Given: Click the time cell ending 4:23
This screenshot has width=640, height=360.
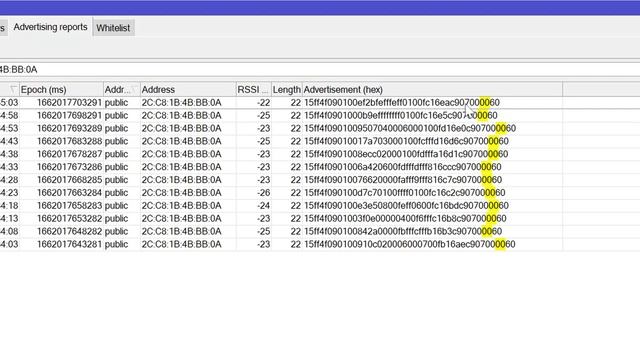Looking at the screenshot, I should point(9,193).
